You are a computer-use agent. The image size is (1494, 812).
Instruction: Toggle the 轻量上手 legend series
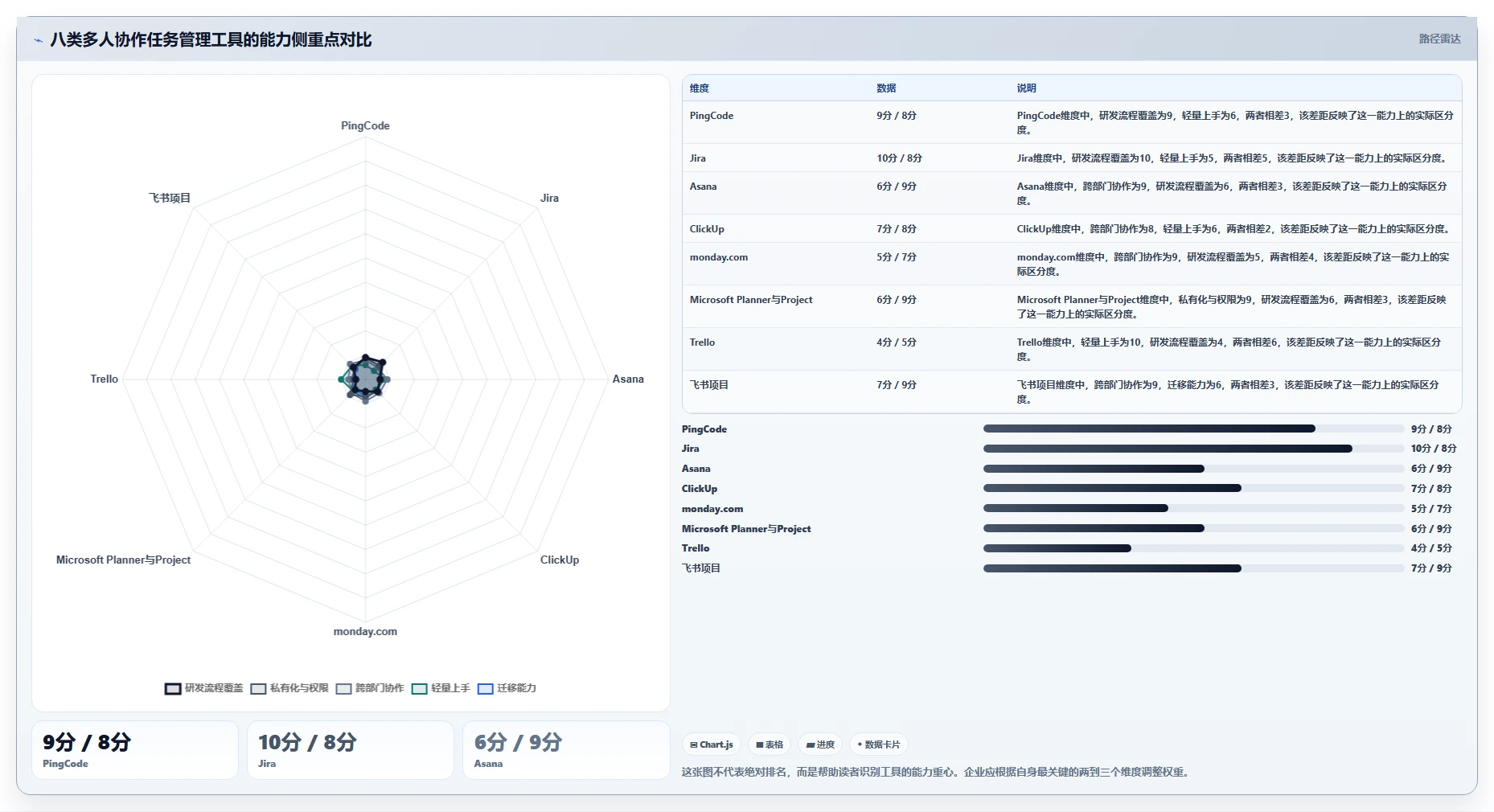click(441, 688)
